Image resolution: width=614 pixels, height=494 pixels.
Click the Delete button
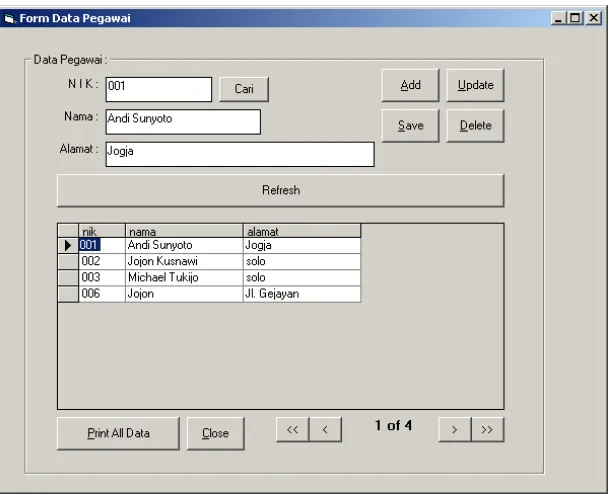475,126
